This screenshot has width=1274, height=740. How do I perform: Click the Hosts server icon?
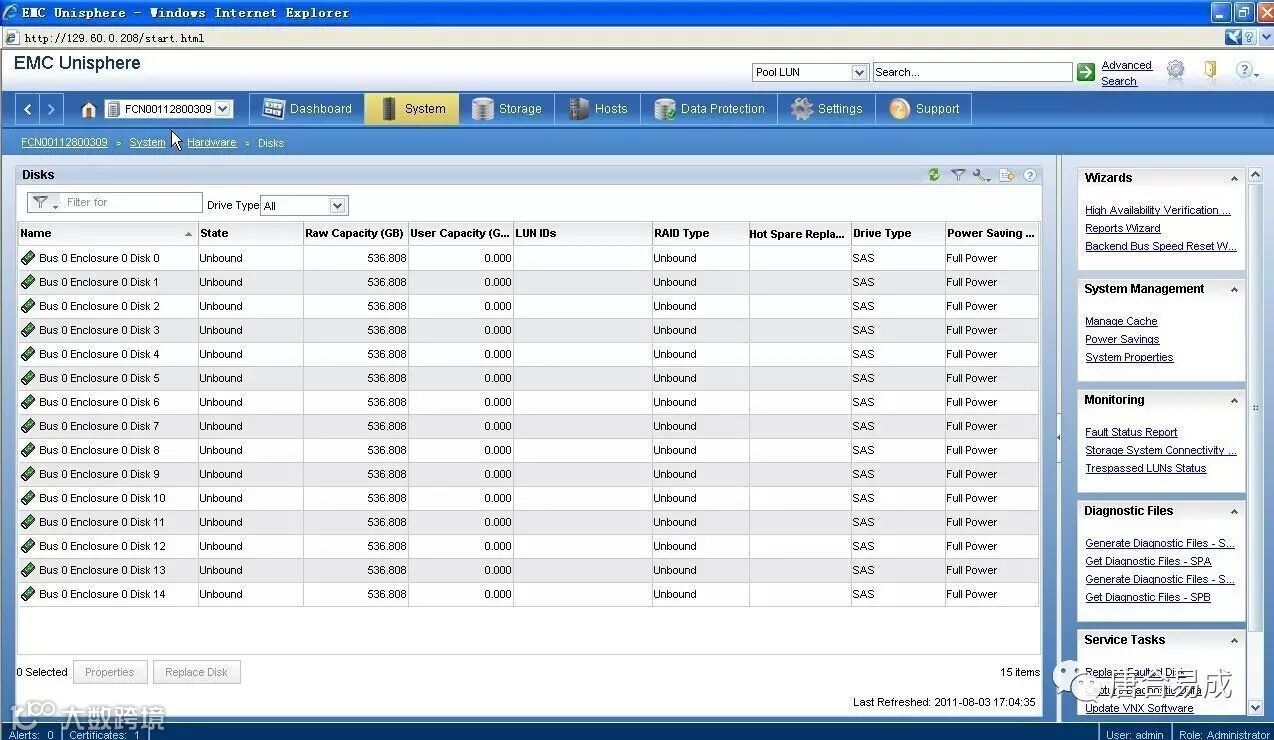579,109
